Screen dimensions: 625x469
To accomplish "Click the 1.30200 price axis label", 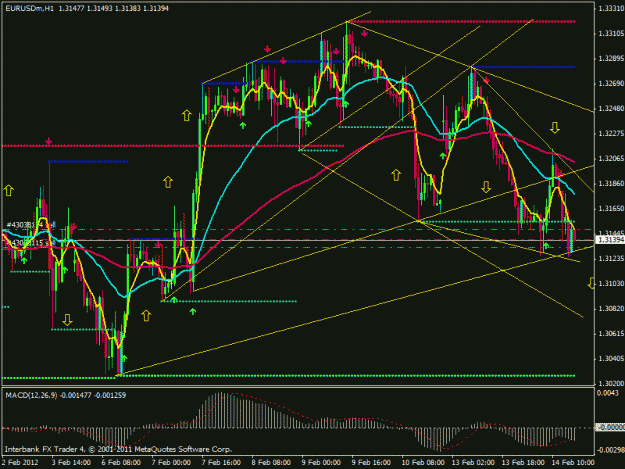I will click(611, 383).
